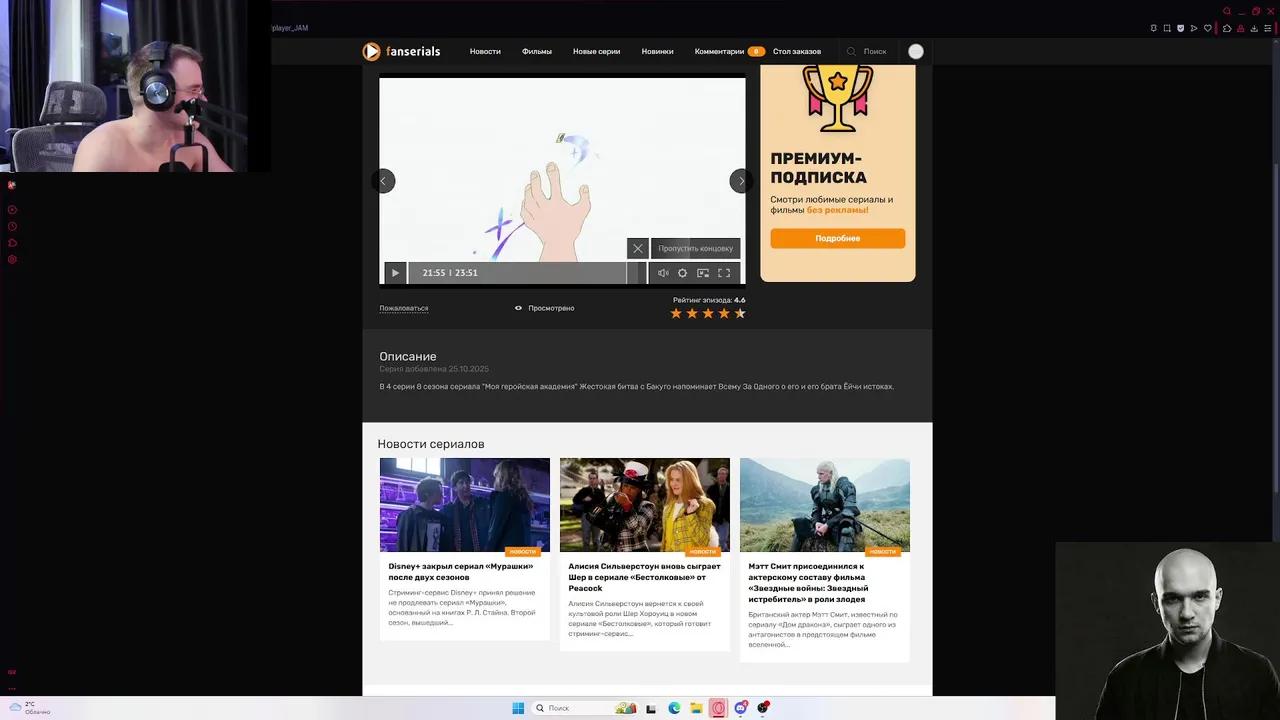Enter fullscreen mode in video player
This screenshot has width=1280, height=720.
[x=724, y=273]
